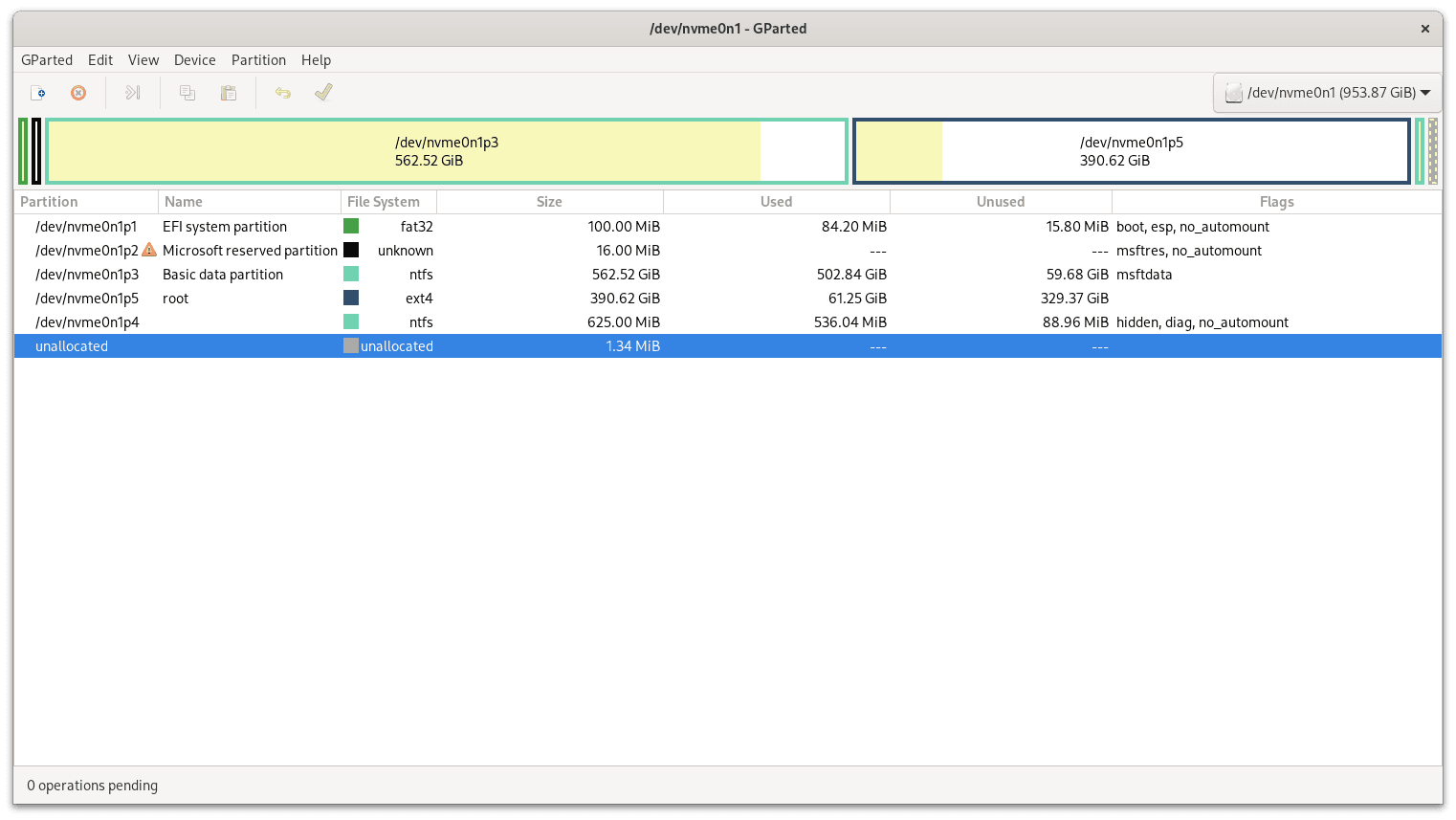Close the GParted window
The width and height of the screenshot is (1456, 820).
click(1425, 29)
